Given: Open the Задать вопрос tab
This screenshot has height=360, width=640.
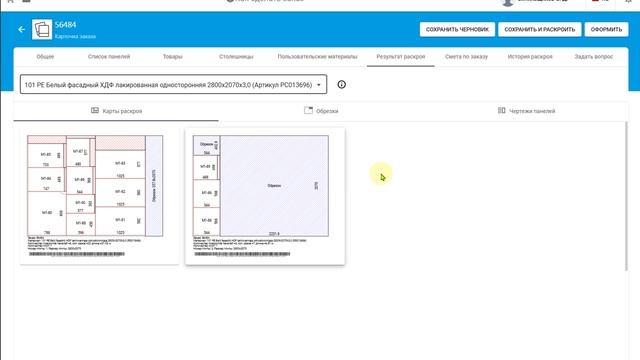Looking at the screenshot, I should click(x=594, y=57).
